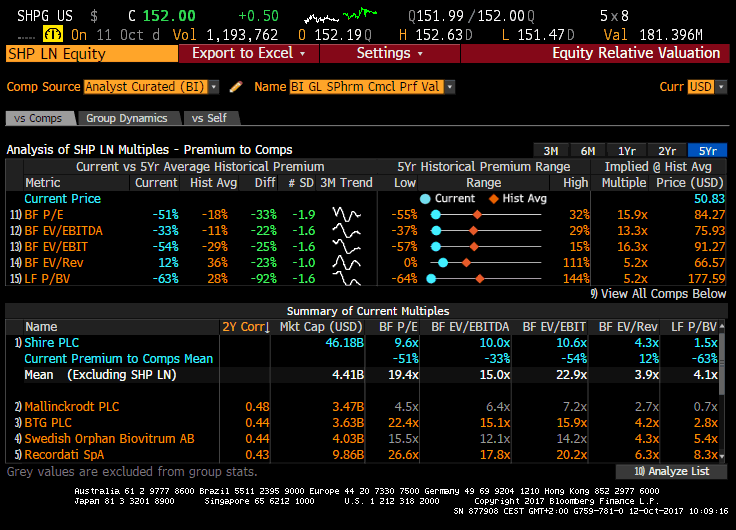Image resolution: width=736 pixels, height=530 pixels.
Task: Click the implied price value 177.59
Action: (x=706, y=278)
